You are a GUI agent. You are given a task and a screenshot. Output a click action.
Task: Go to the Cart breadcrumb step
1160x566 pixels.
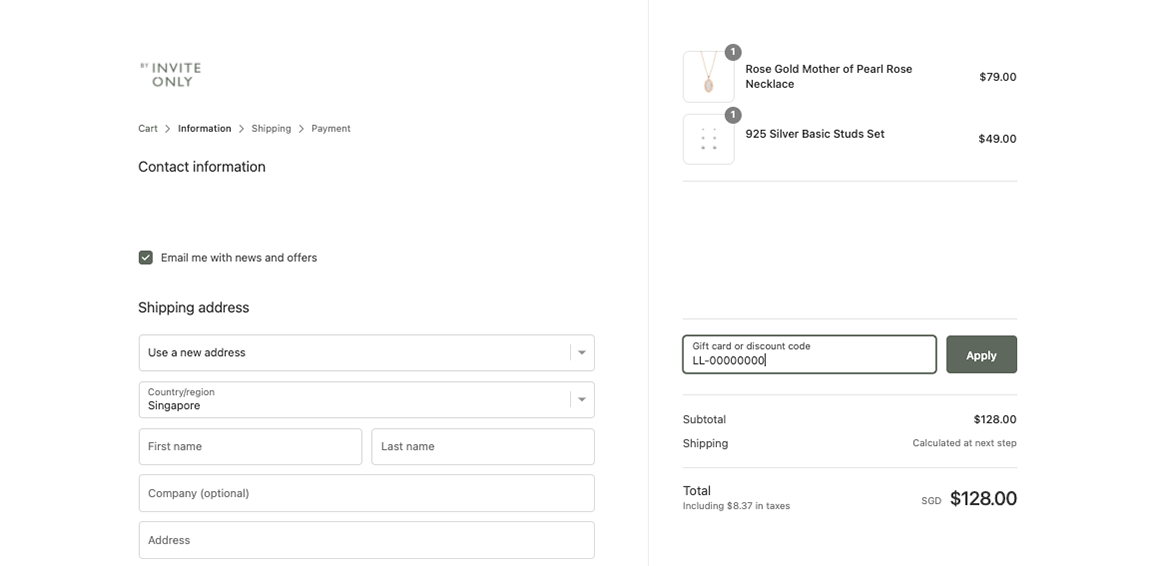point(148,129)
